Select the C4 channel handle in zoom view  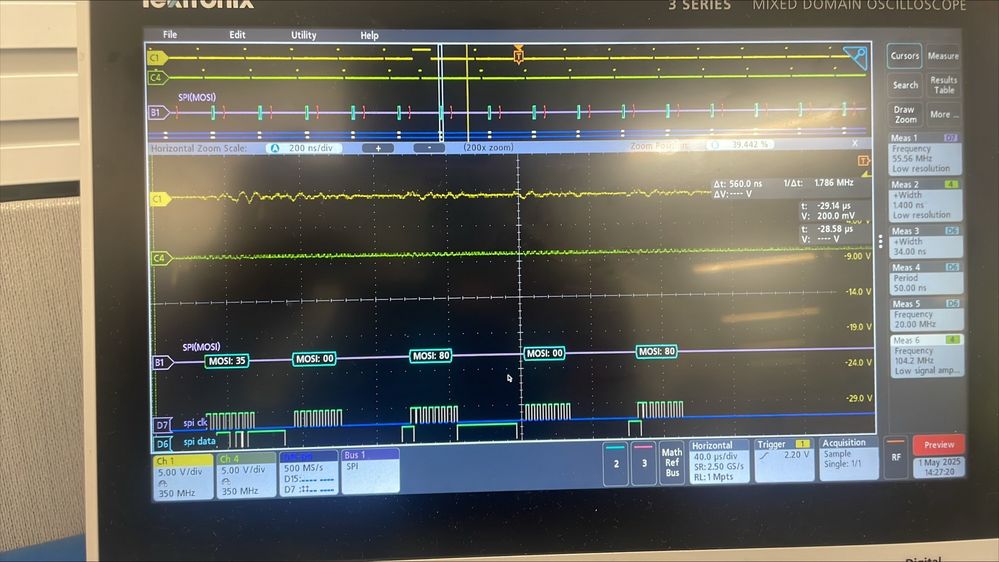click(160, 258)
